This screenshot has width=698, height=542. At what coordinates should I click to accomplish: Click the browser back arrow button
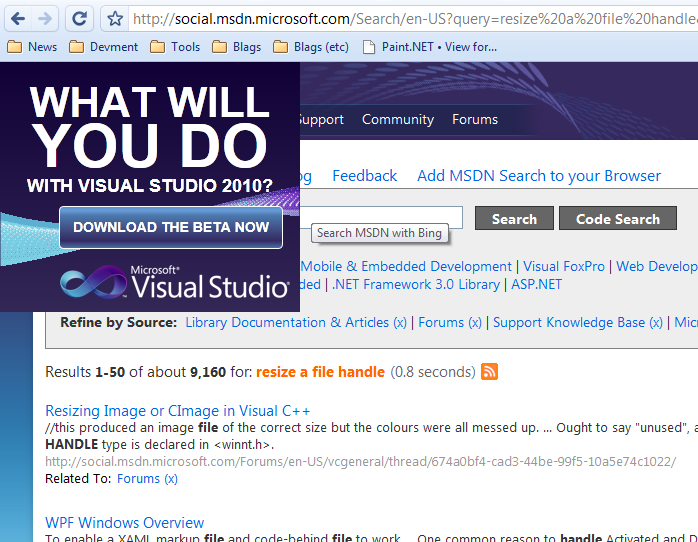(x=18, y=18)
